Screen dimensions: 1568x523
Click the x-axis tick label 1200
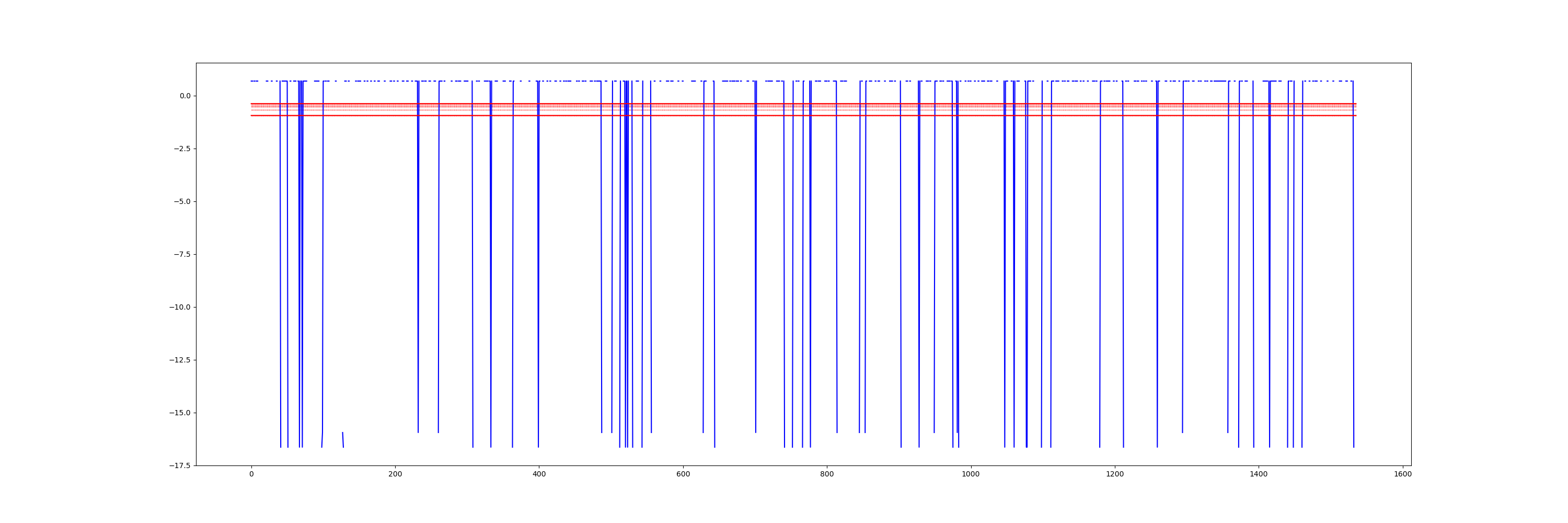pyautogui.click(x=1114, y=474)
